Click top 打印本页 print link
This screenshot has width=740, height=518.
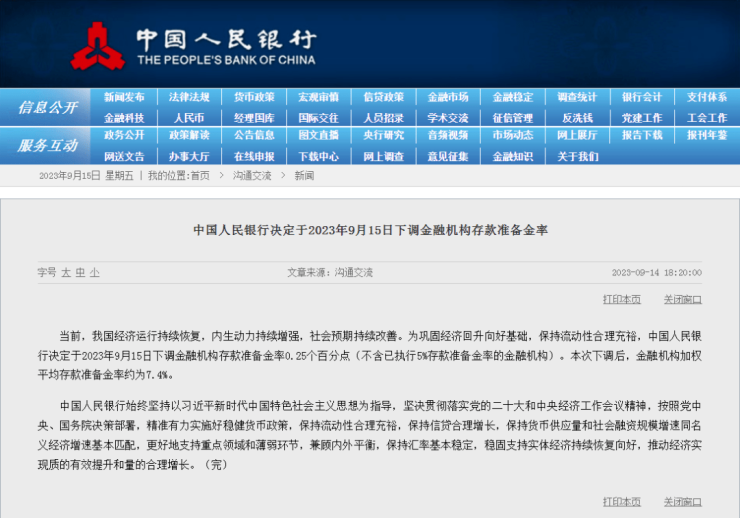pyautogui.click(x=621, y=299)
